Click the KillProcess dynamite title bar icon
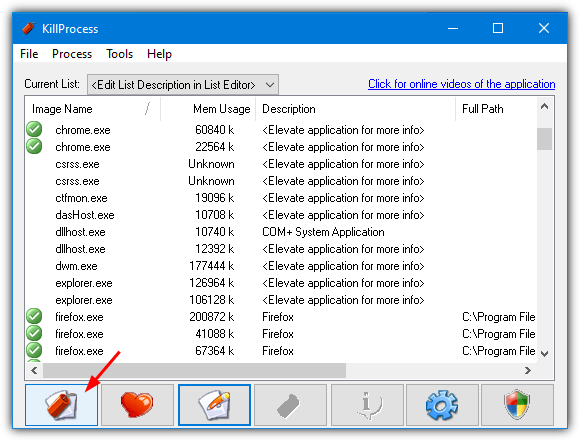This screenshot has height=440, width=580. coord(28,28)
